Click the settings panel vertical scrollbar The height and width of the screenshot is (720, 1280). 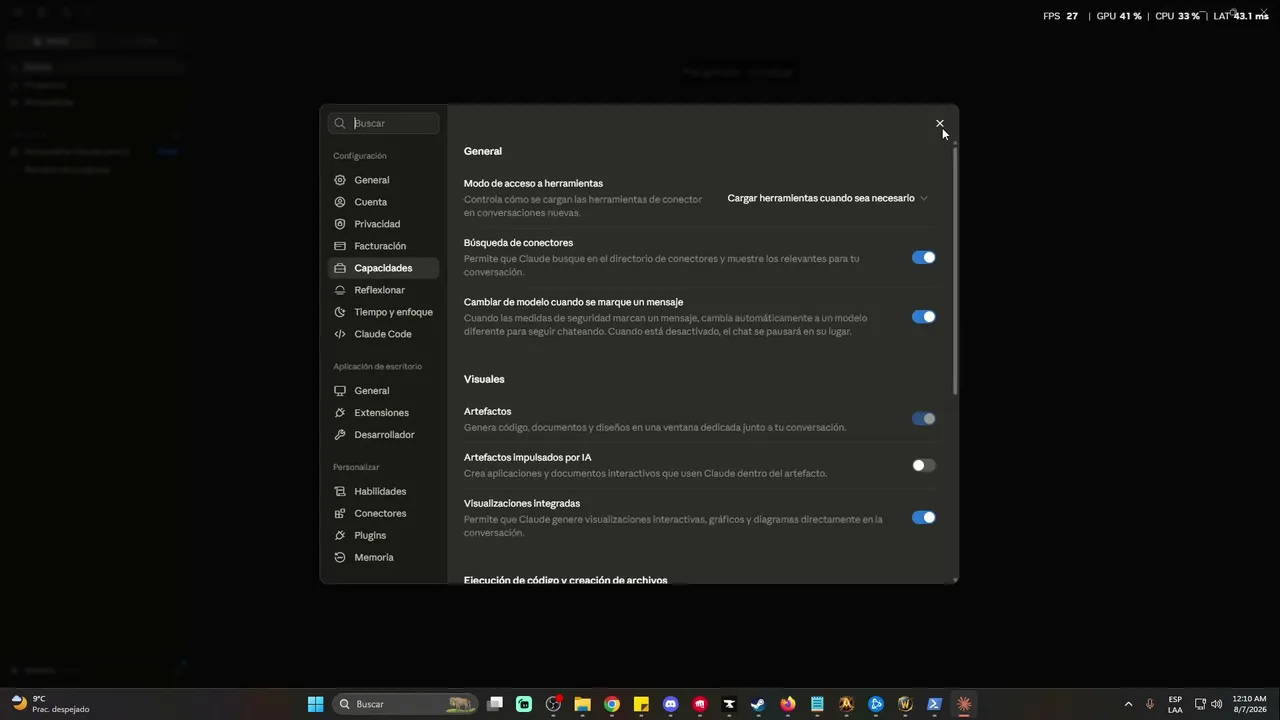(955, 270)
